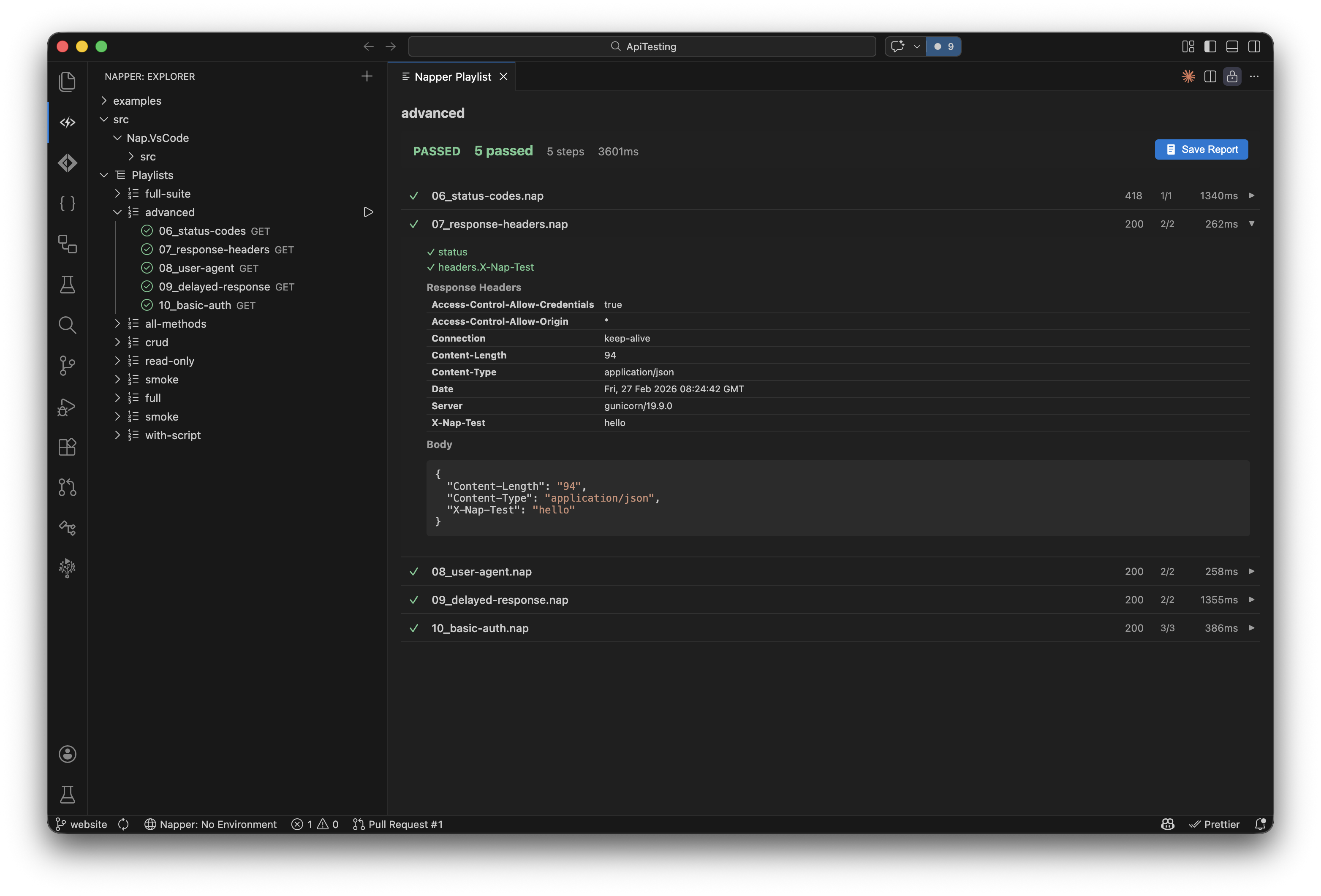Toggle the bottom panel visibility

pos(1232,46)
